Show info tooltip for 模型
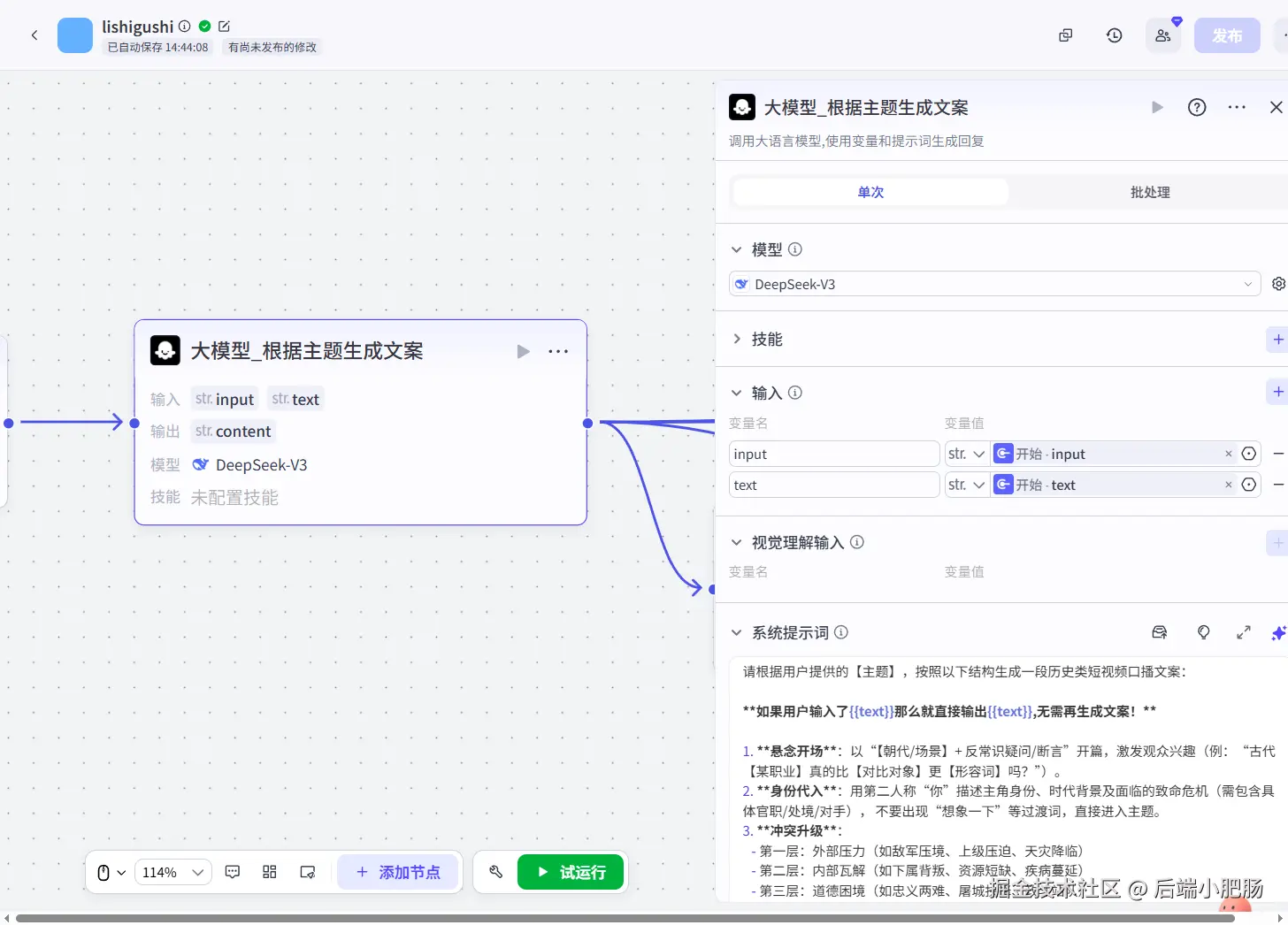The image size is (1288, 925). (x=795, y=249)
